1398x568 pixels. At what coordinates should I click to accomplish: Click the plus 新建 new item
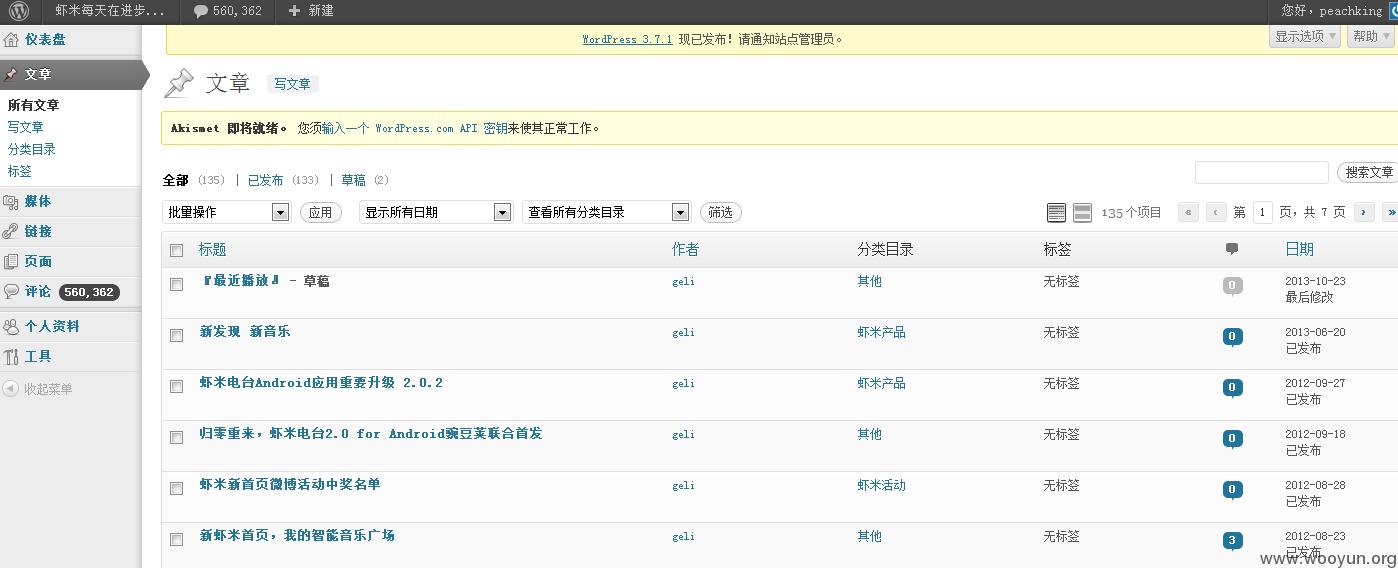click(x=311, y=11)
